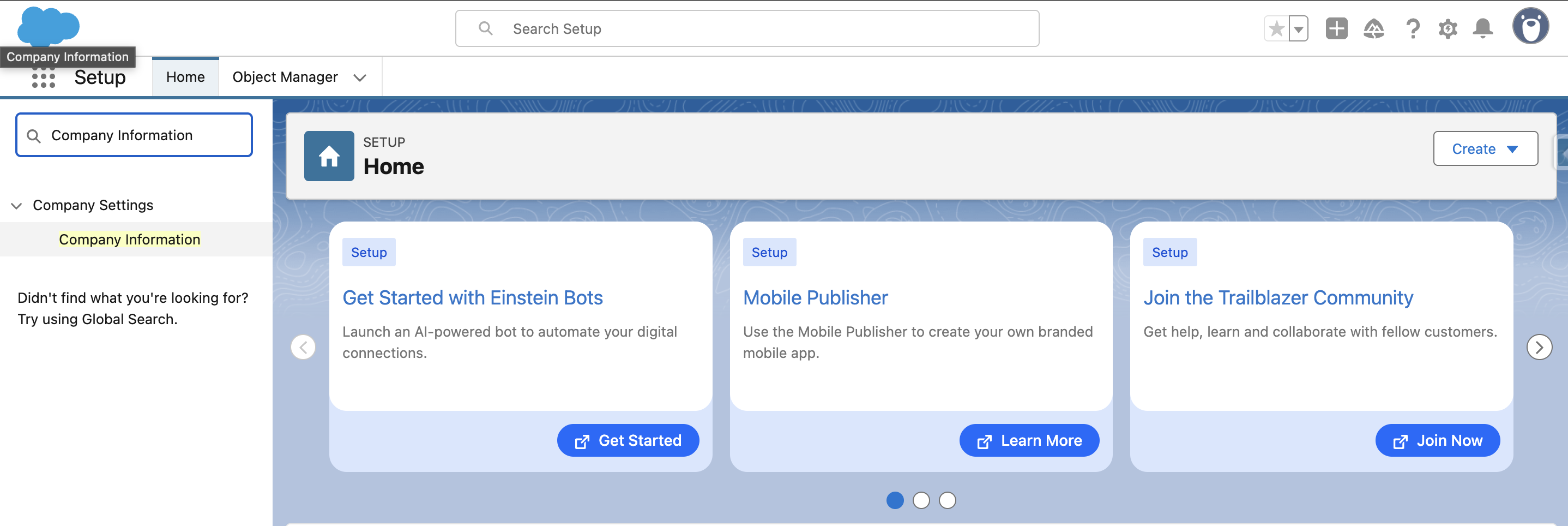Advance carousel with the next arrow
Screen dimensions: 1568x526
pos(1539,348)
